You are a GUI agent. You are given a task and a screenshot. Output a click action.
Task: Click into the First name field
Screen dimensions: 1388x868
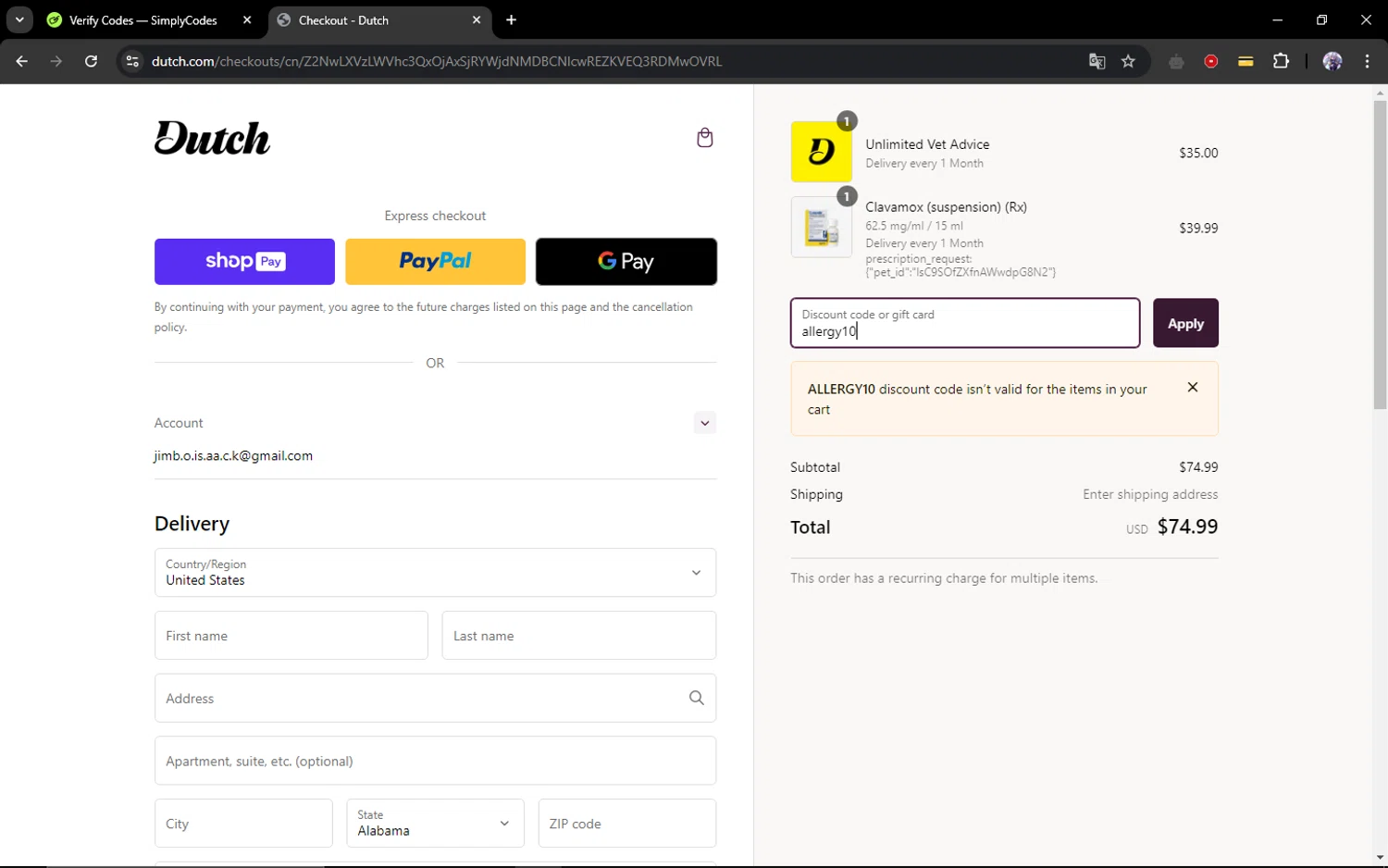[x=291, y=636]
